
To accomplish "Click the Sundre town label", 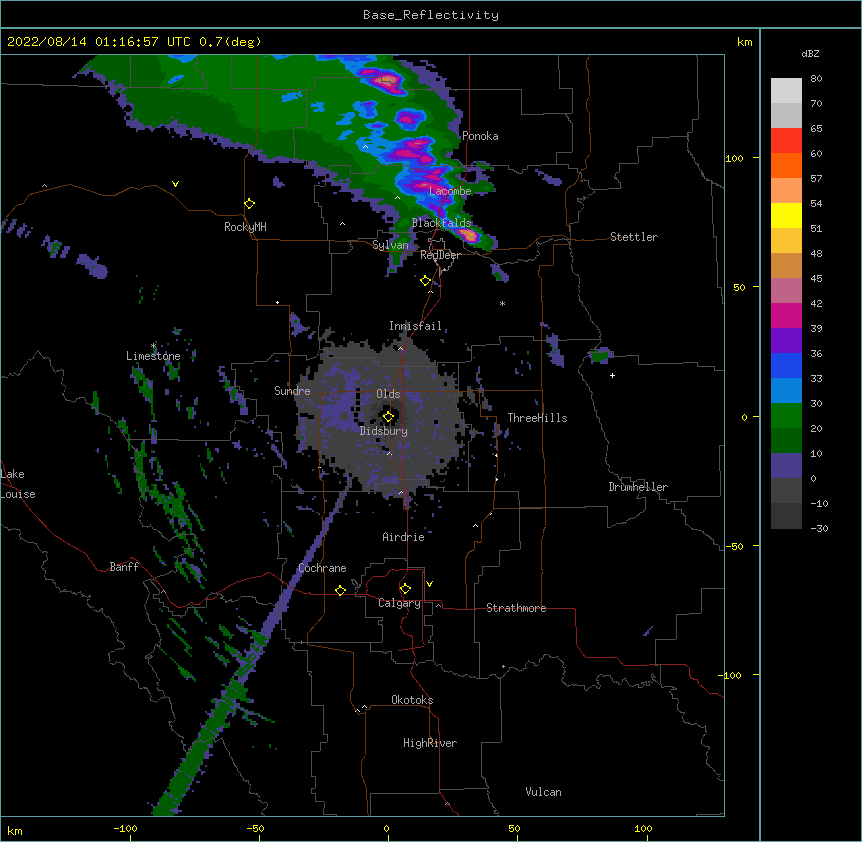I will 292,391.
